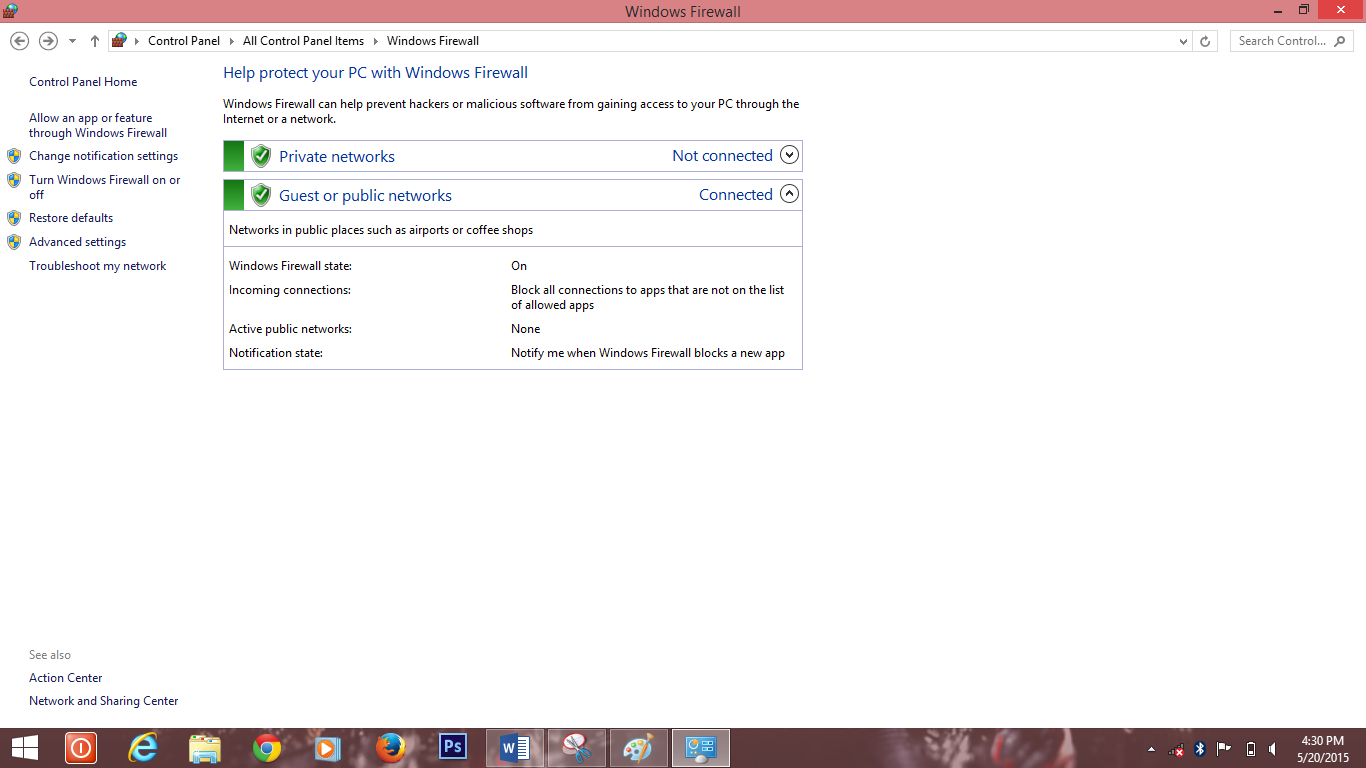1366x768 pixels.
Task: Open red power button app in taskbar
Action: click(80, 748)
